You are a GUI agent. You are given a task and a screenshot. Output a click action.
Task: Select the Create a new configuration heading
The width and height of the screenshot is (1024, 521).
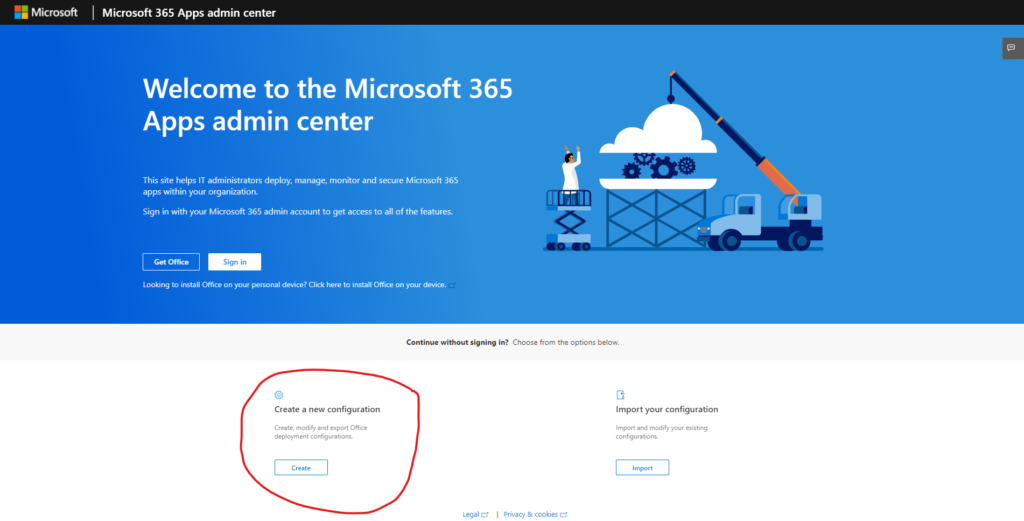tap(327, 409)
